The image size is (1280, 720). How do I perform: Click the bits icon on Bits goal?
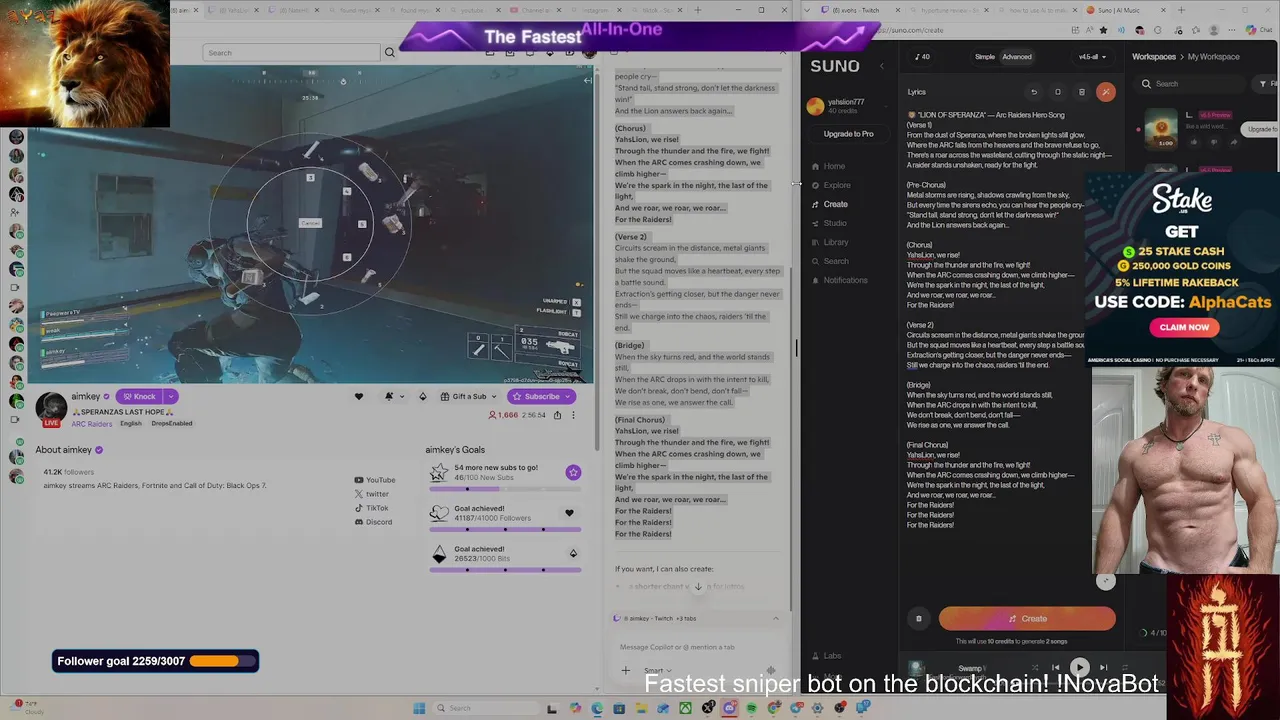(573, 553)
